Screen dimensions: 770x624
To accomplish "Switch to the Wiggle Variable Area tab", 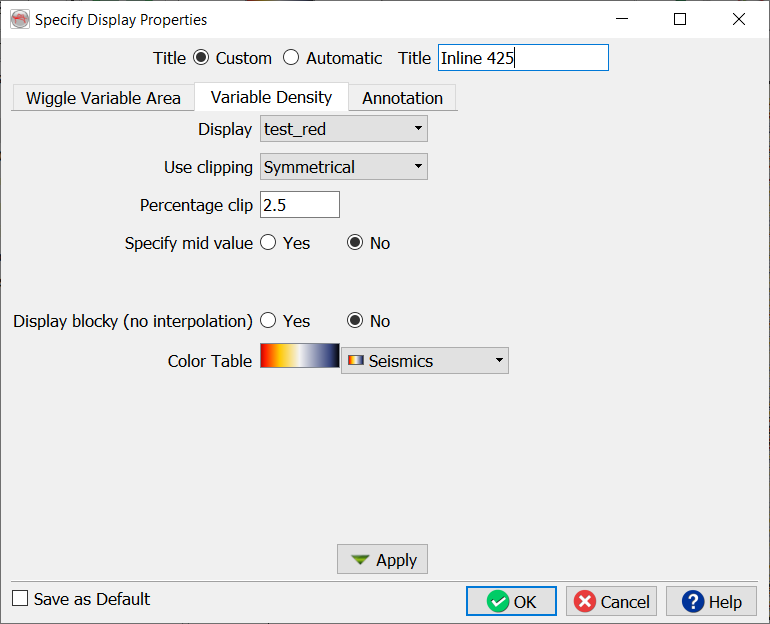I will 103,98.
